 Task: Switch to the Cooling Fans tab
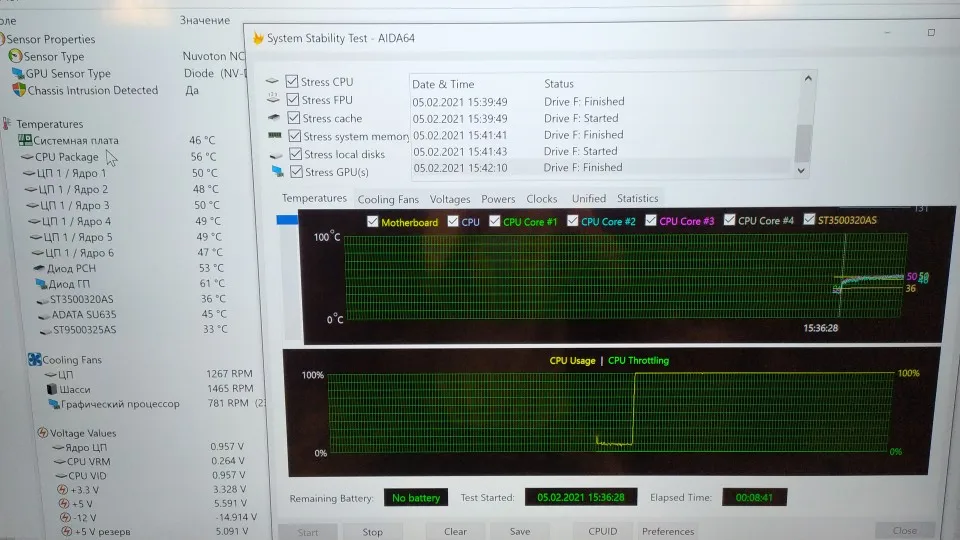(388, 200)
